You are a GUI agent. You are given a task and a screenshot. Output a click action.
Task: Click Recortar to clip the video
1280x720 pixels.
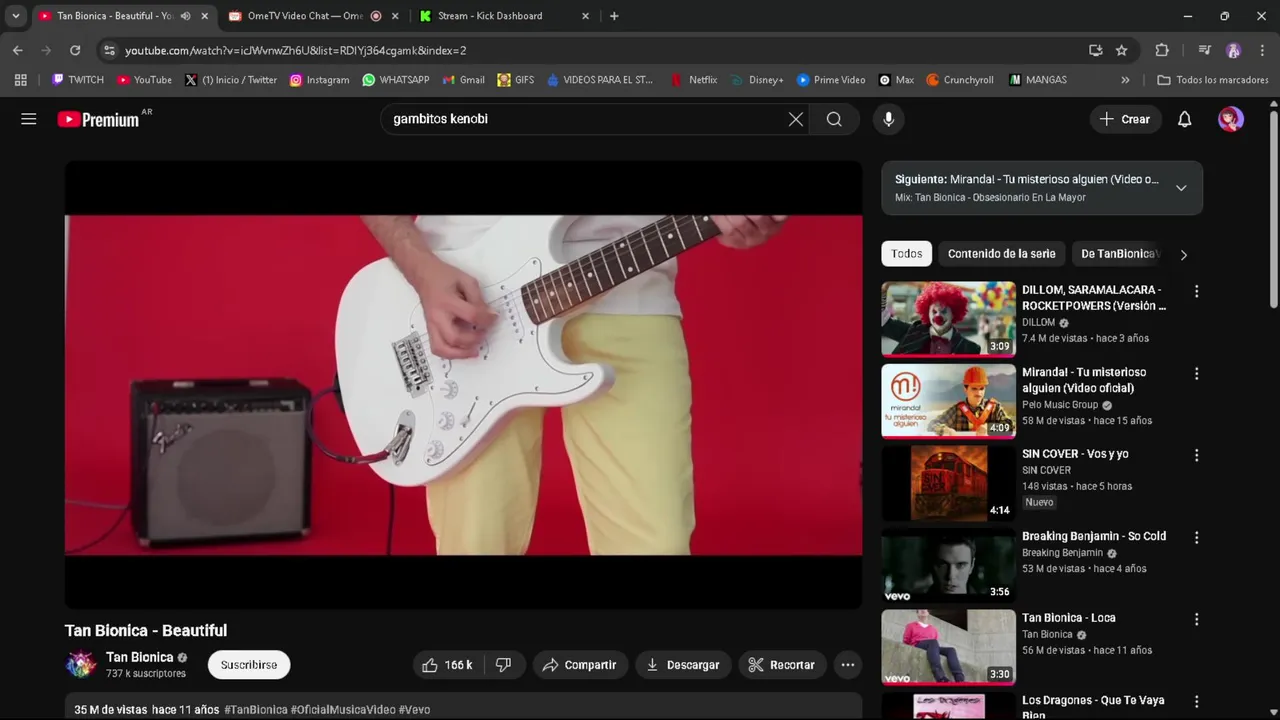pos(782,665)
